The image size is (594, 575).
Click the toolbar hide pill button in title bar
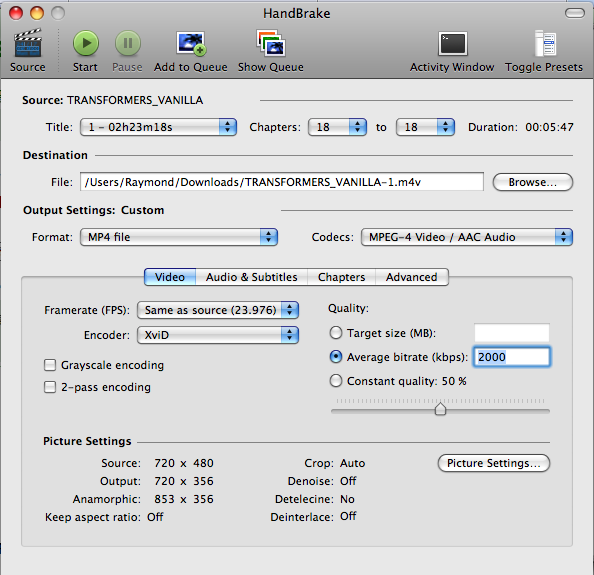pyautogui.click(x=575, y=13)
